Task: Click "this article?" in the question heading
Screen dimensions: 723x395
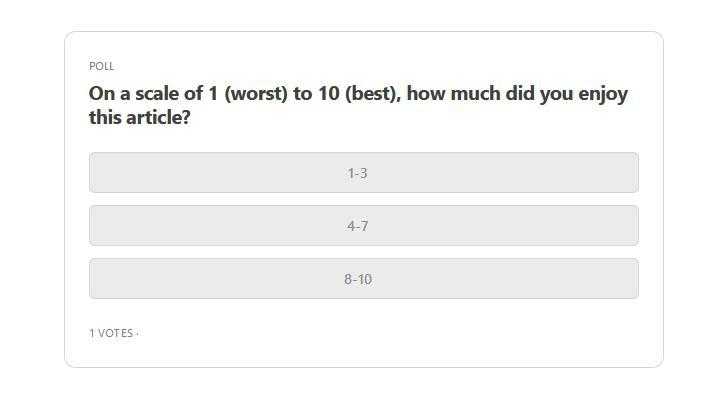Action: pyautogui.click(x=140, y=118)
